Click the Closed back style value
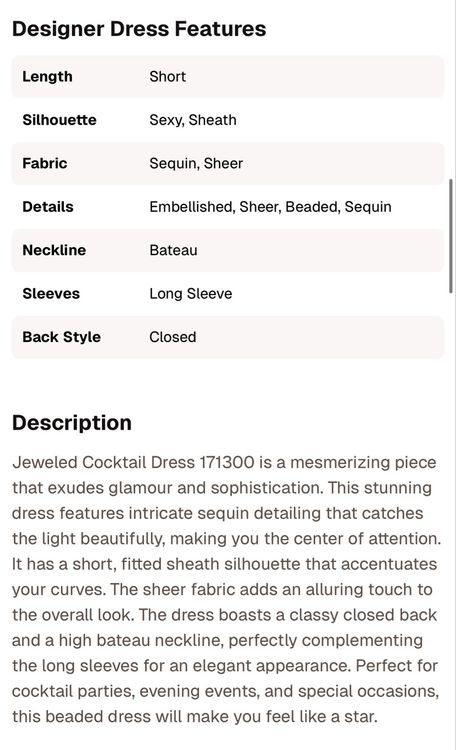Screen dimensions: 456x750 pyautogui.click(x=173, y=337)
